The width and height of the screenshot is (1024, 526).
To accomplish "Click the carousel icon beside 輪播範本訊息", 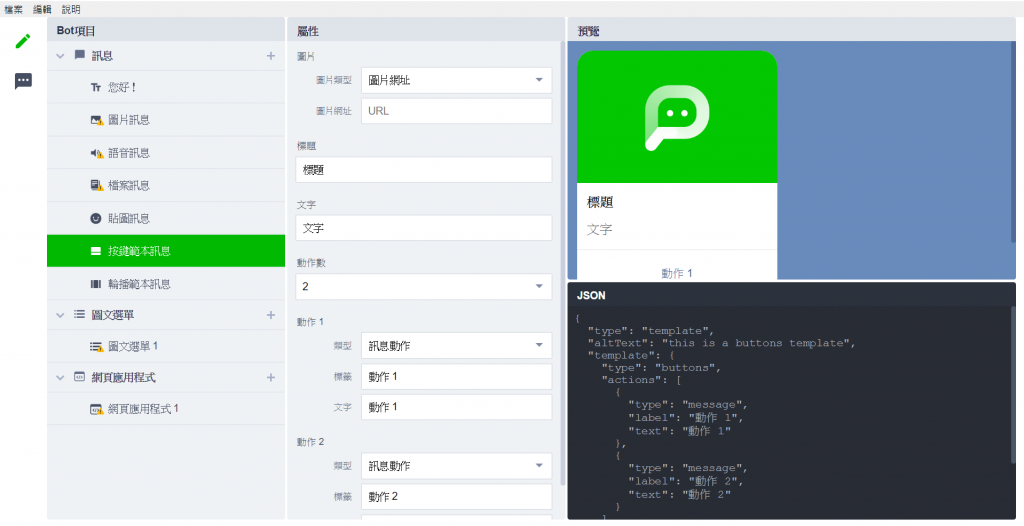I will [x=96, y=284].
